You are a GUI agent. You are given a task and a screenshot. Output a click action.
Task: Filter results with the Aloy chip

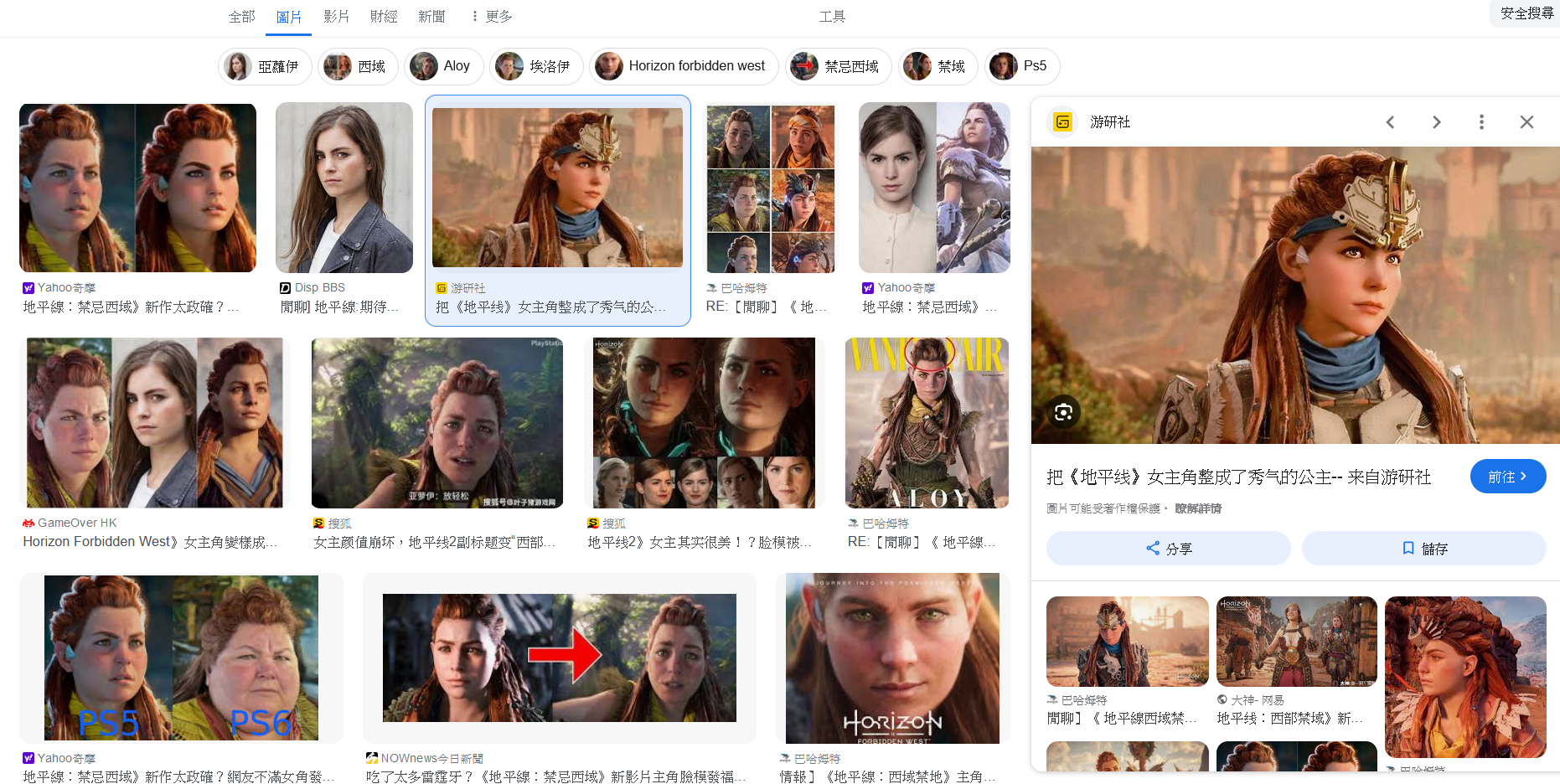(x=444, y=66)
